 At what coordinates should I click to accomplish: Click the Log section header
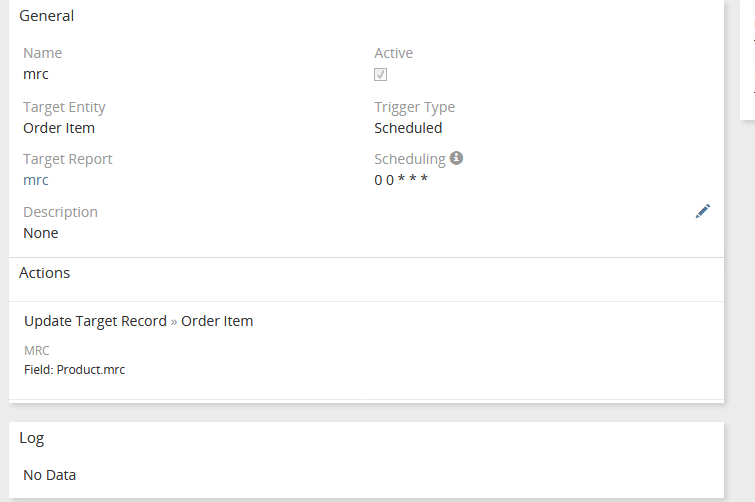click(x=32, y=438)
